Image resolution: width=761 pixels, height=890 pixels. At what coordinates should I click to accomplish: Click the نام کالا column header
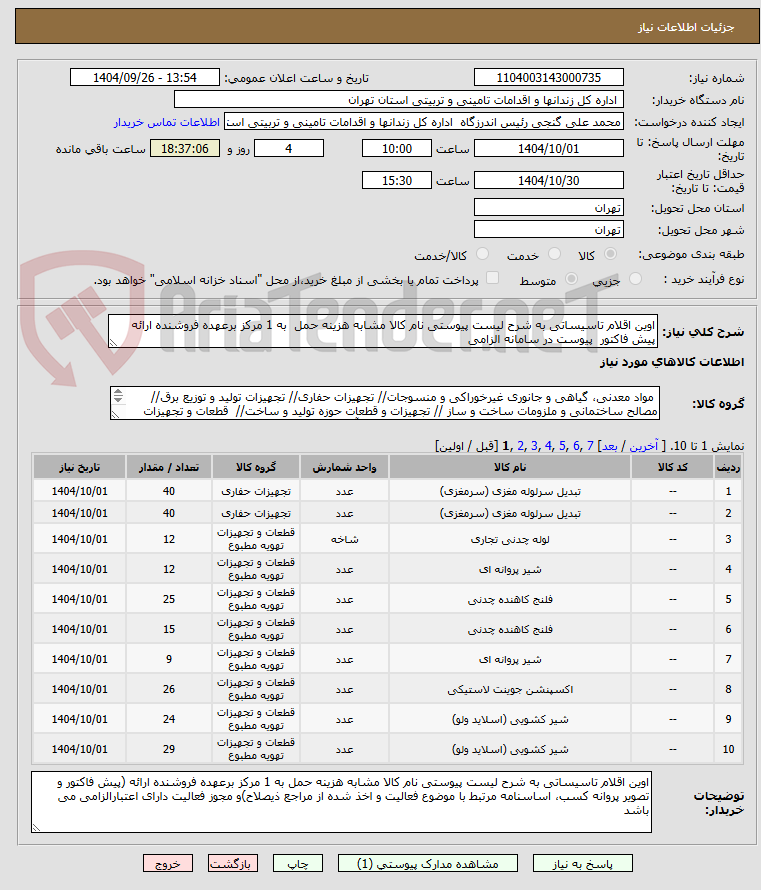coord(510,467)
